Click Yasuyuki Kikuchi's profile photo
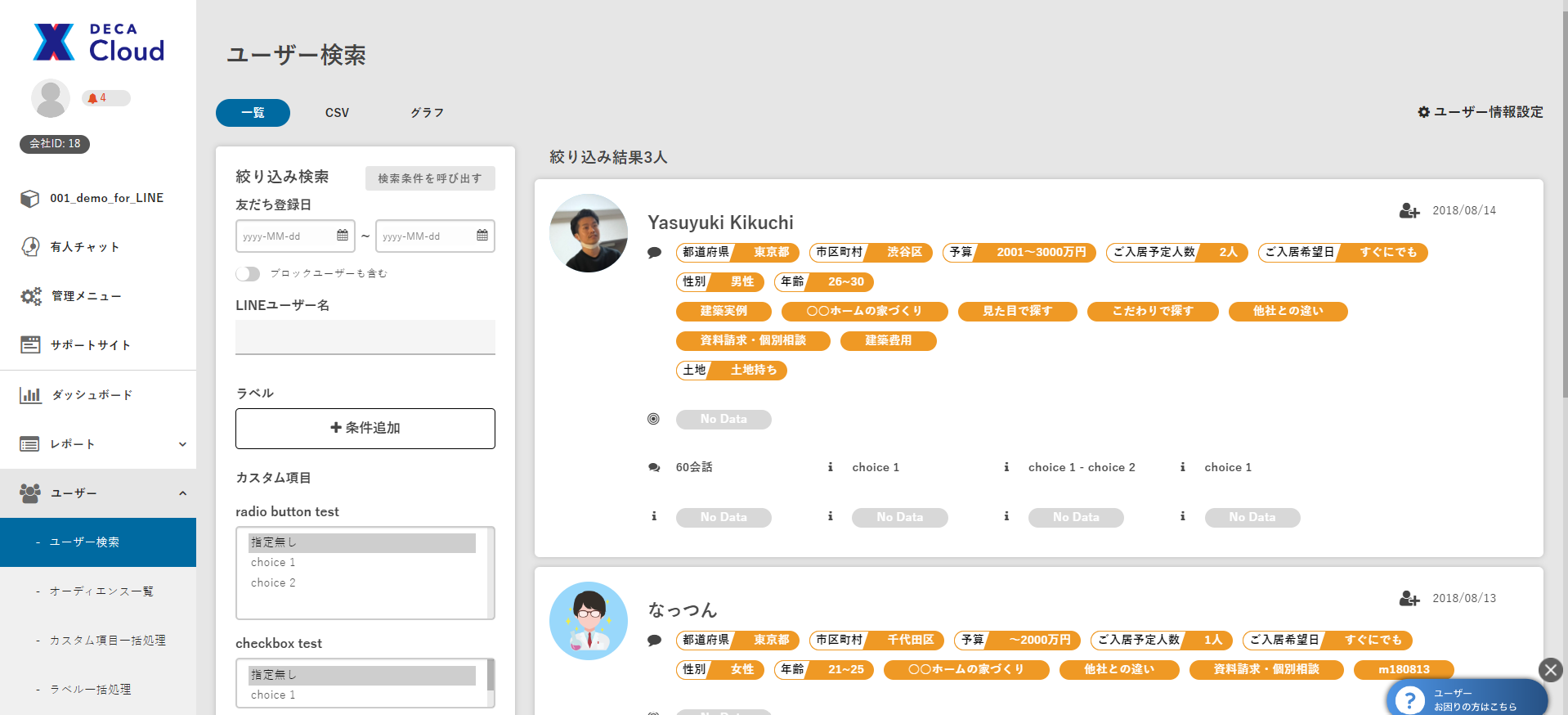1568x715 pixels. click(x=589, y=233)
